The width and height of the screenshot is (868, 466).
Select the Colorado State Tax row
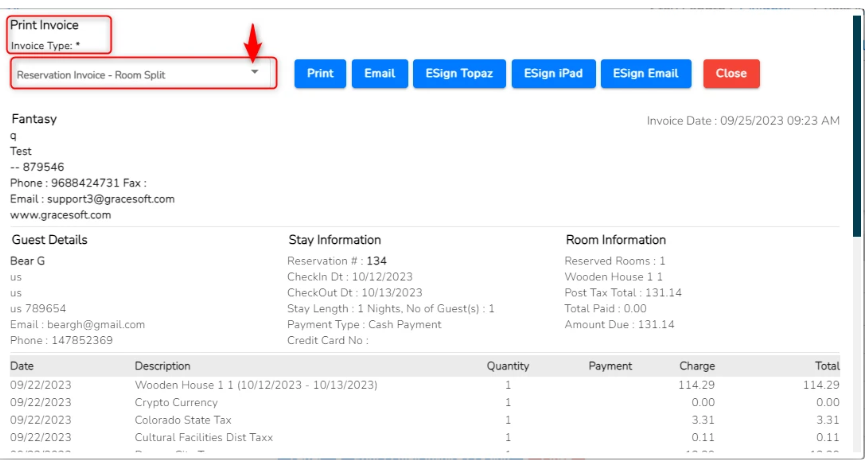tap(183, 420)
